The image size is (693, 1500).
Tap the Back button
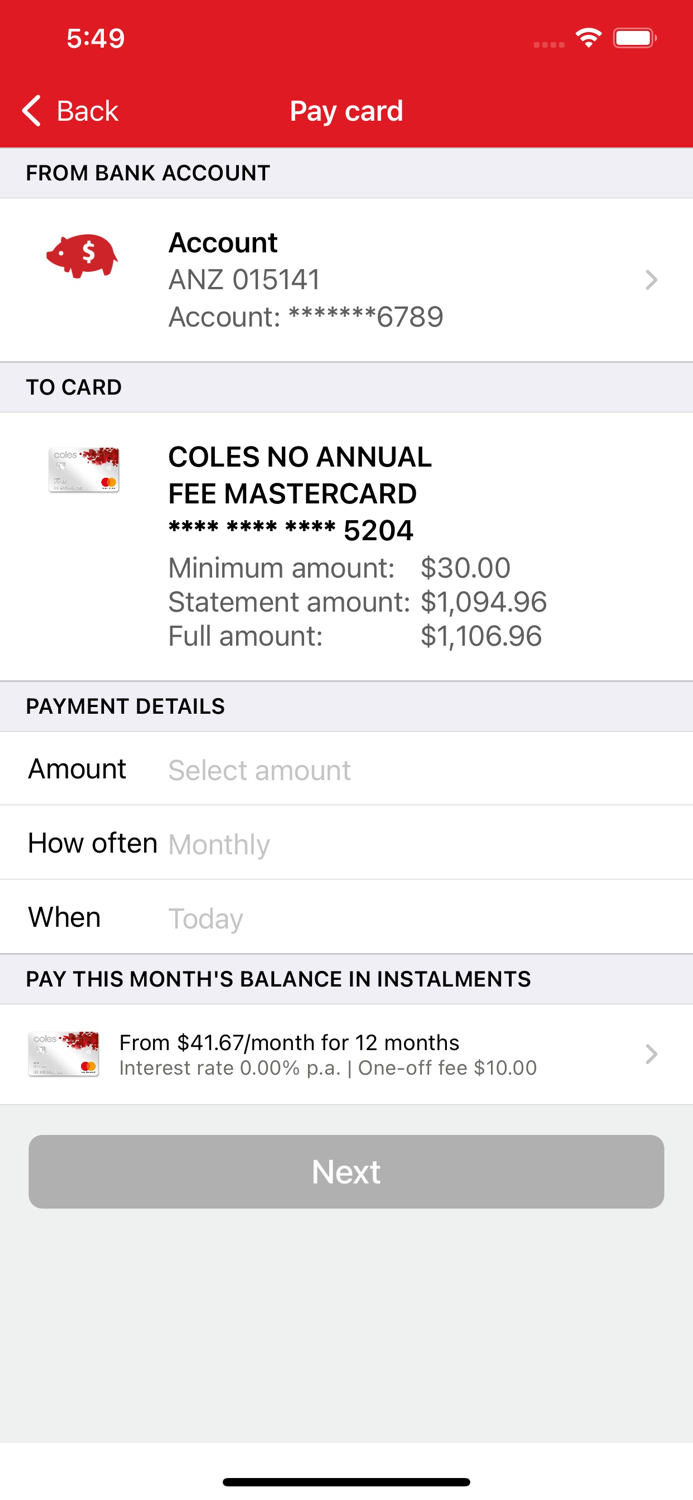coord(68,111)
